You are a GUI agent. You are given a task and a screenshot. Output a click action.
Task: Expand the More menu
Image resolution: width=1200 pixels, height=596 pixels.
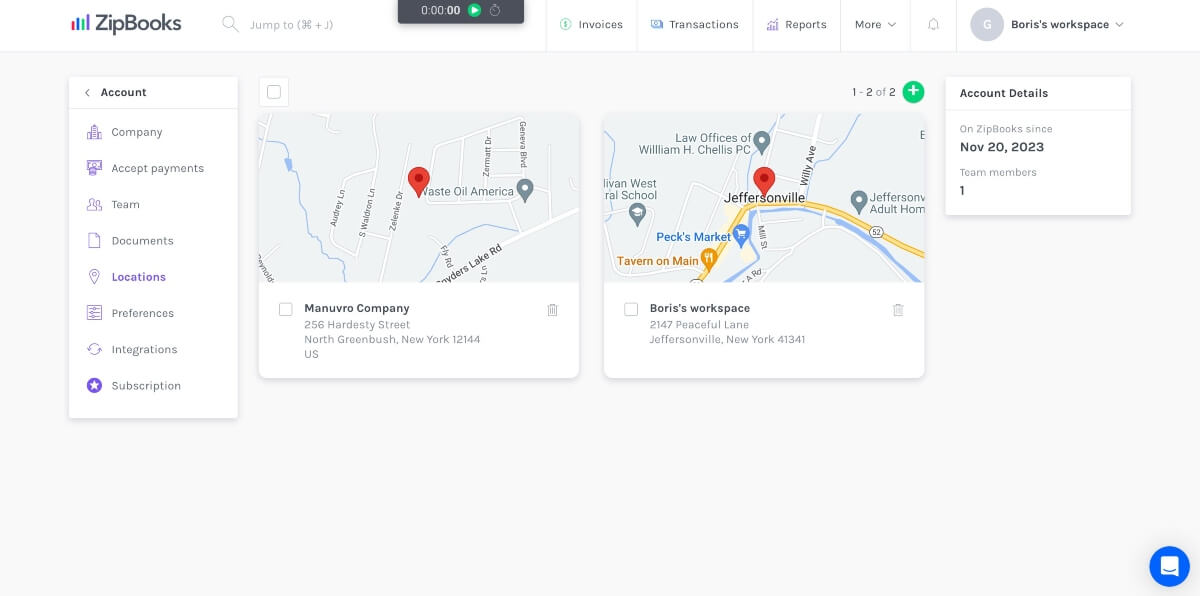875,24
